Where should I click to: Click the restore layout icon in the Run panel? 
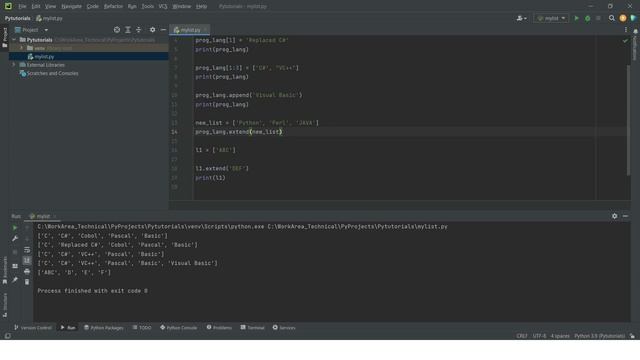coord(15,266)
